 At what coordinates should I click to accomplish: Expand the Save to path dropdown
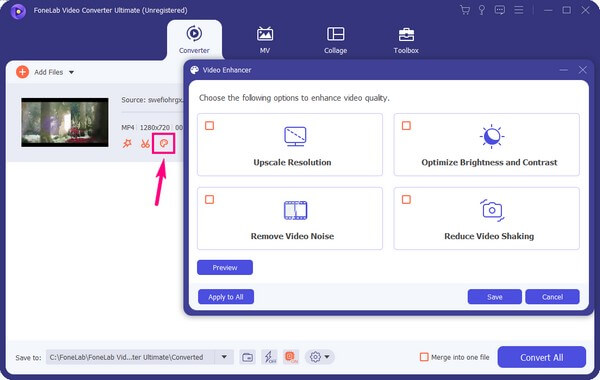[224, 357]
